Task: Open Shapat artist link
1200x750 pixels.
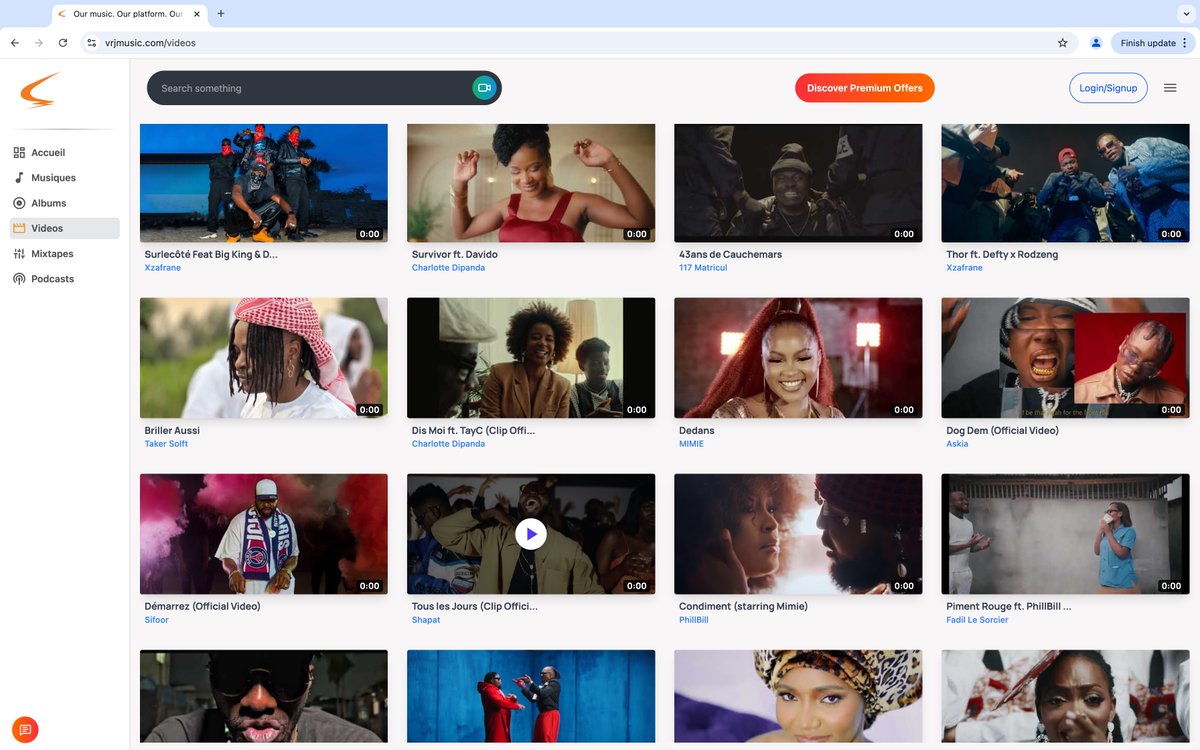Action: point(426,620)
